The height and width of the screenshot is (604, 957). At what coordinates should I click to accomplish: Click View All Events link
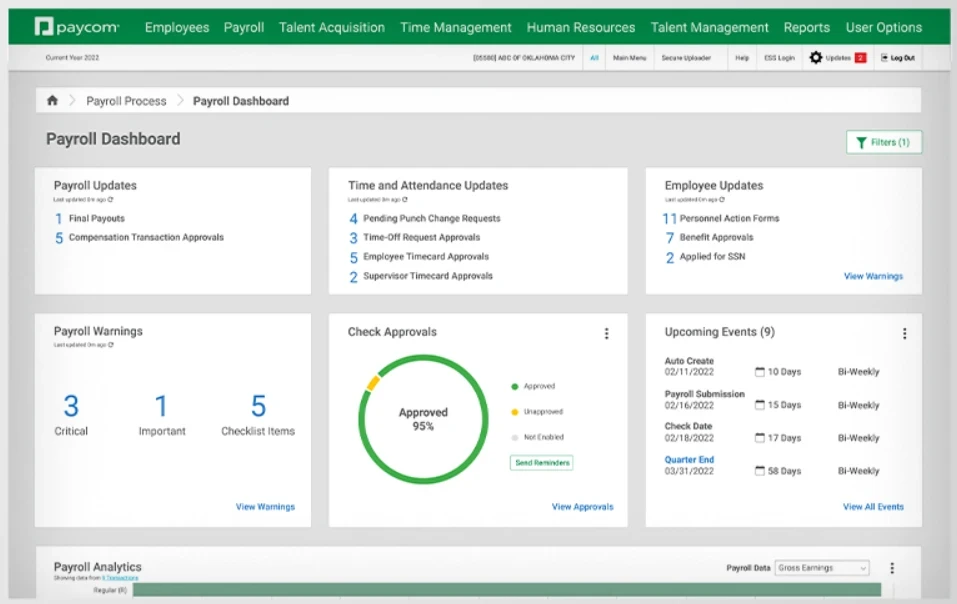873,507
